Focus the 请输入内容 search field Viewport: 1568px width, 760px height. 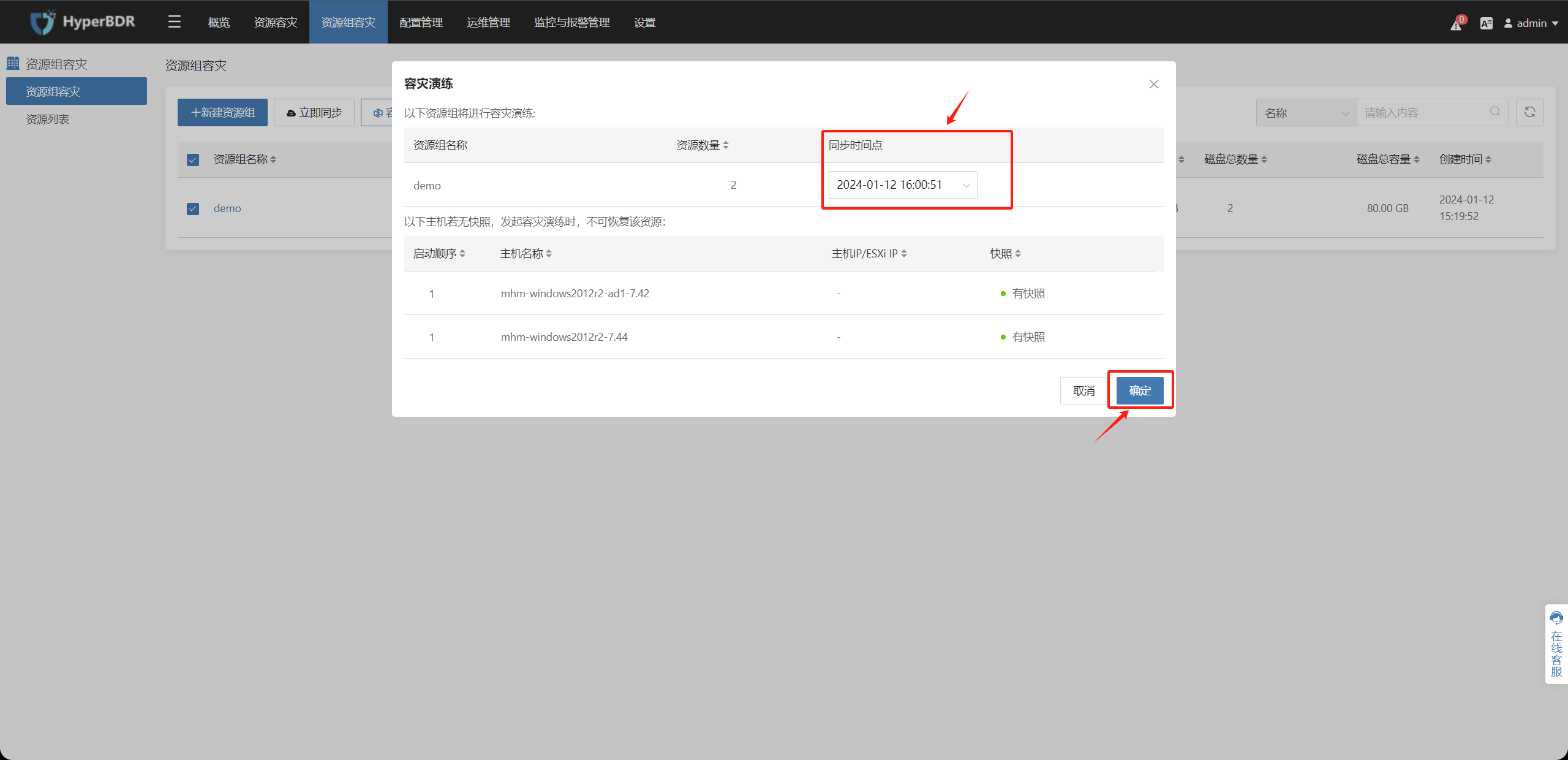point(1431,113)
